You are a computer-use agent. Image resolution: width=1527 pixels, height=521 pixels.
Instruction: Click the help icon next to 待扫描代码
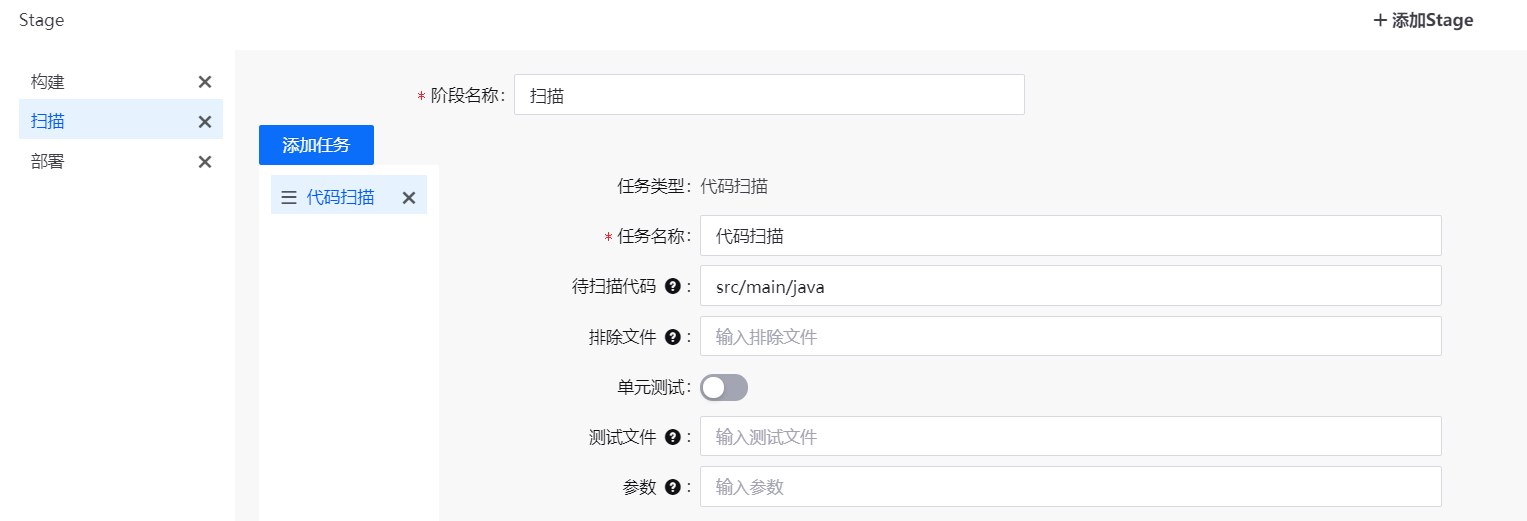(x=672, y=287)
